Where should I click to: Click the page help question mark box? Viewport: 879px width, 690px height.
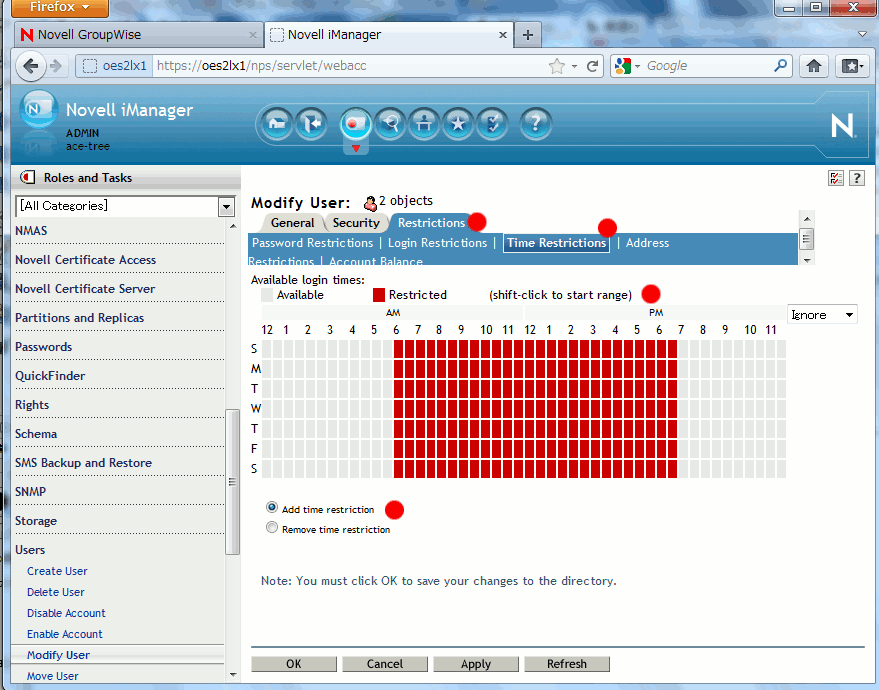(x=857, y=178)
